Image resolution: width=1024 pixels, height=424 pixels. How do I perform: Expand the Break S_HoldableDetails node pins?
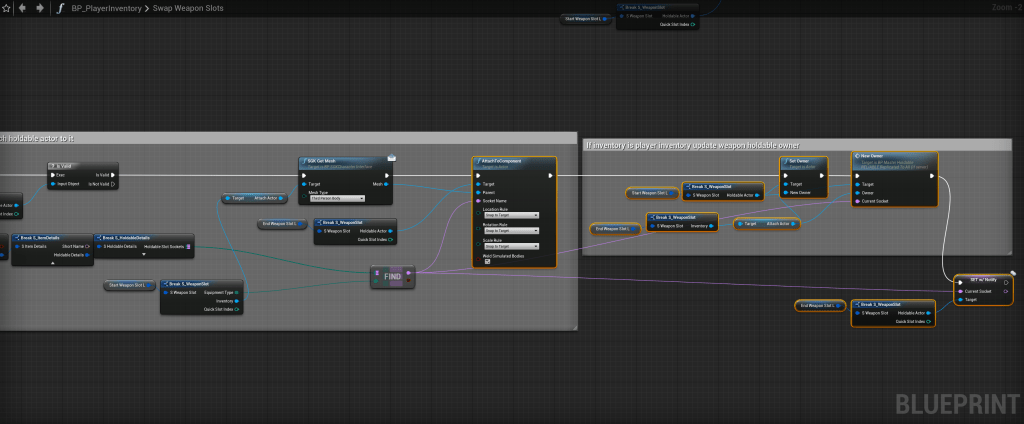click(x=144, y=255)
